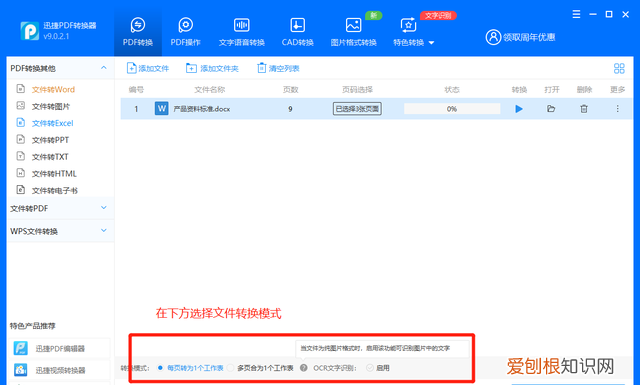Open the hamburger menu in title bar
This screenshot has width=640, height=385.
(576, 14)
